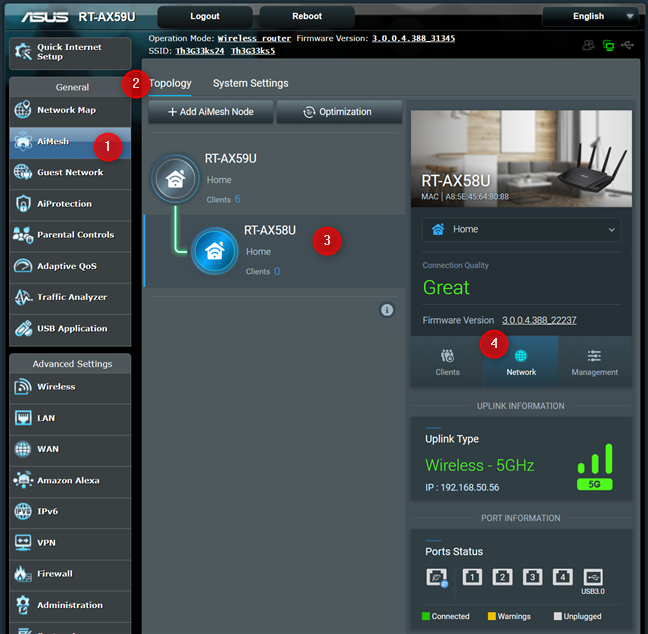648x634 pixels.
Task: Switch to the System Settings tab
Action: pos(250,83)
